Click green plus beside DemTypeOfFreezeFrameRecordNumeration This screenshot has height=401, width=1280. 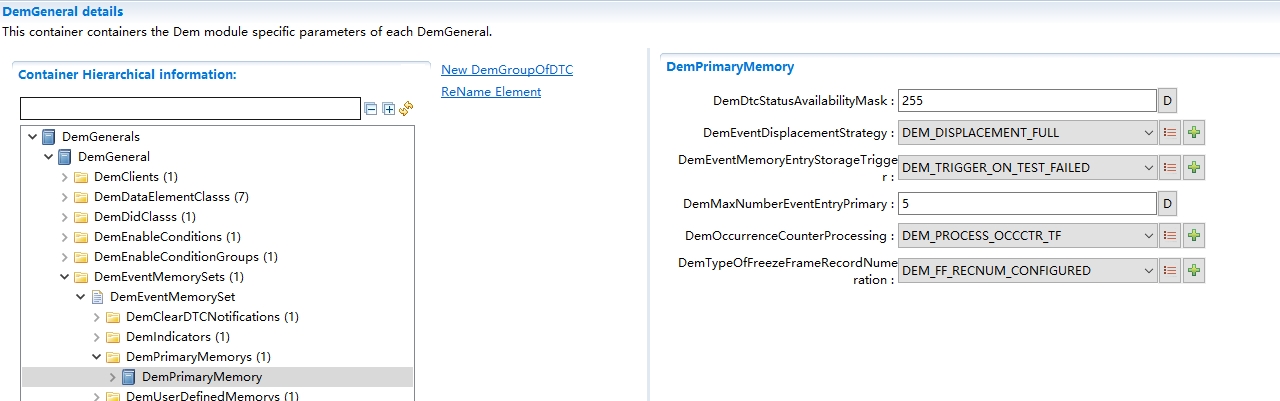1194,270
